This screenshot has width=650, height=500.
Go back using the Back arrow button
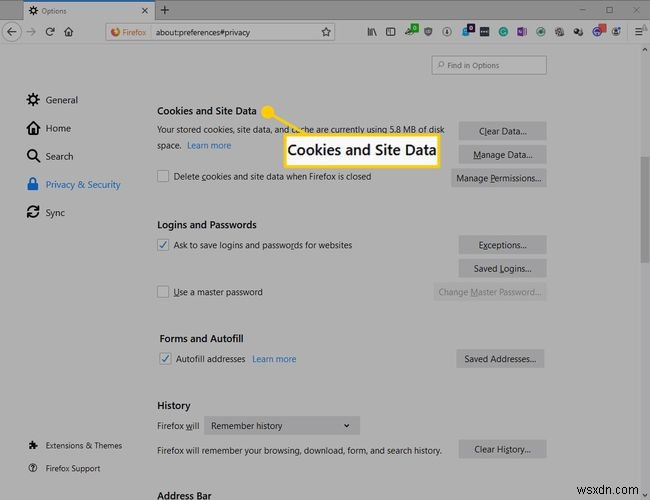coord(12,32)
